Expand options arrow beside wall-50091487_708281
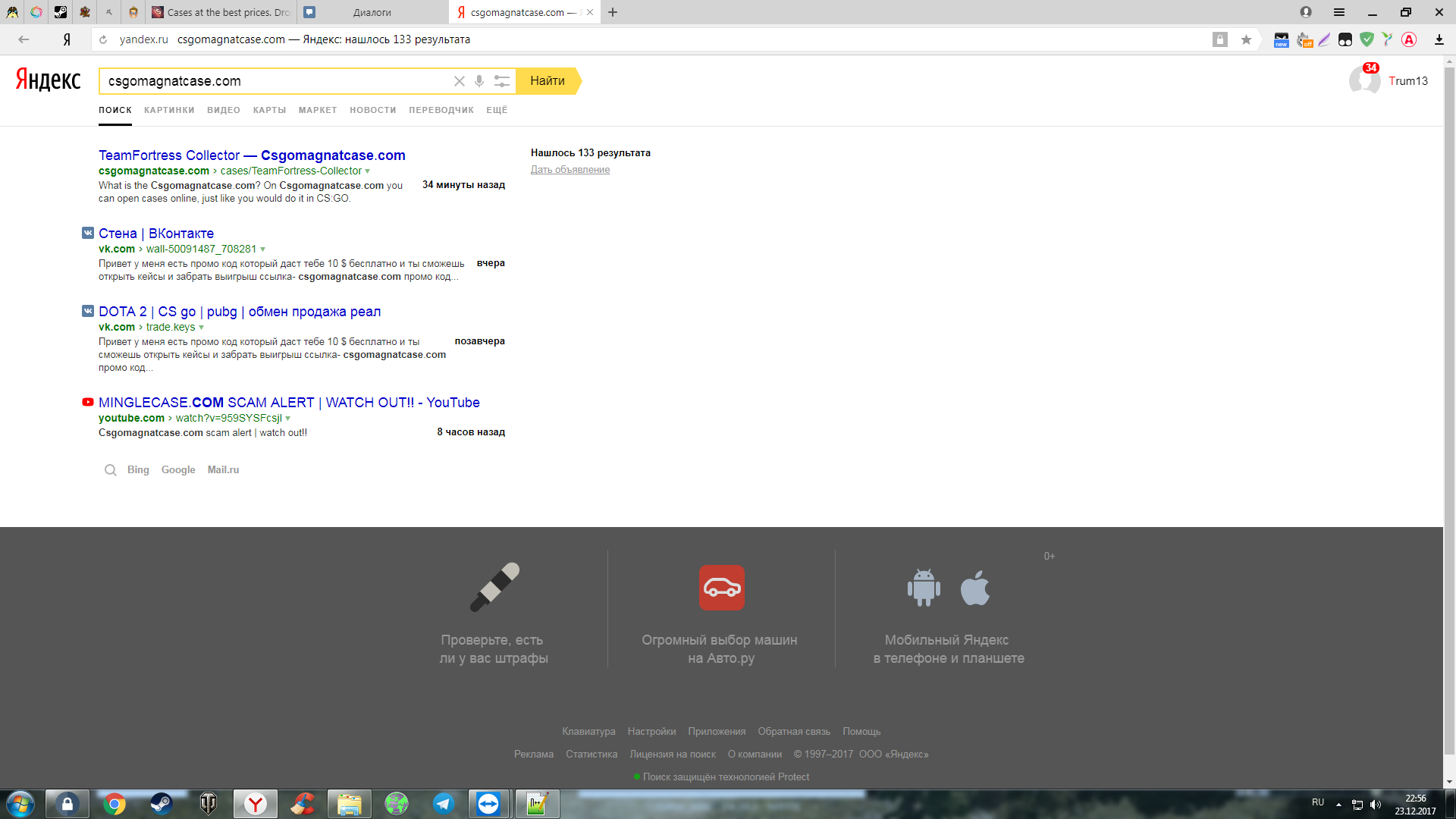Screen dimensions: 1456x819 [263, 249]
